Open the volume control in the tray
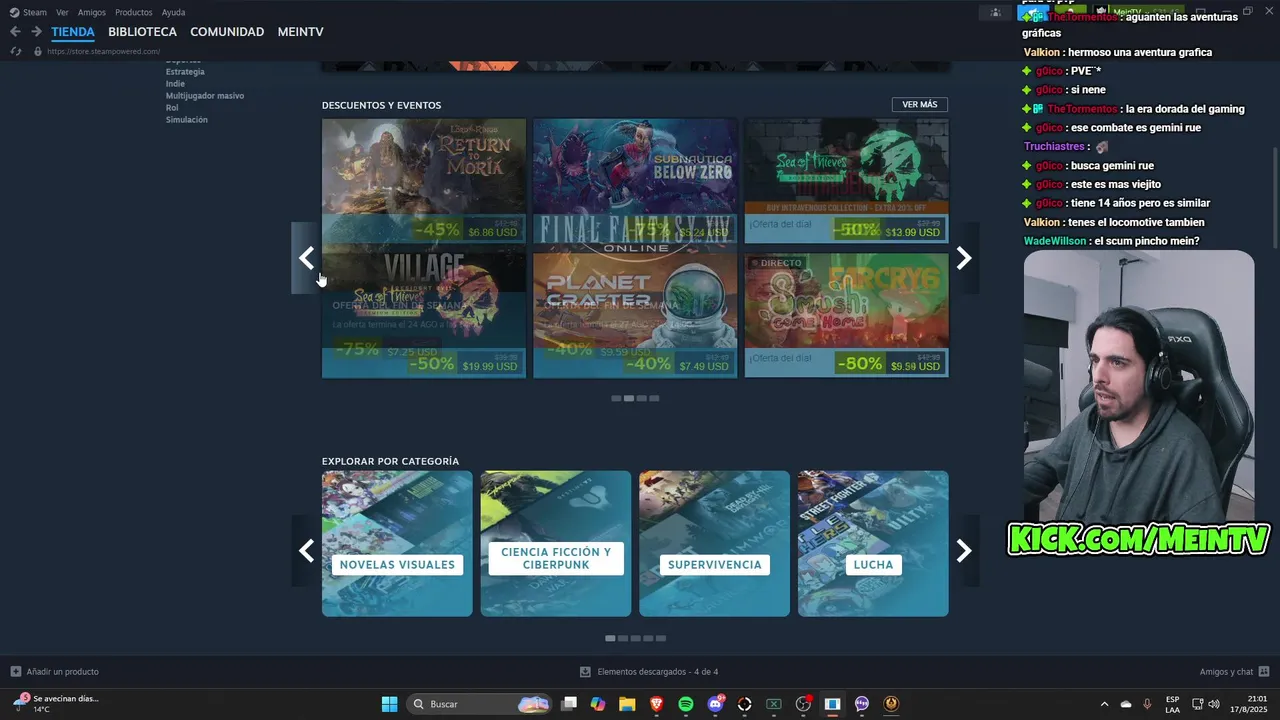Viewport: 1280px width, 720px height. click(1215, 704)
